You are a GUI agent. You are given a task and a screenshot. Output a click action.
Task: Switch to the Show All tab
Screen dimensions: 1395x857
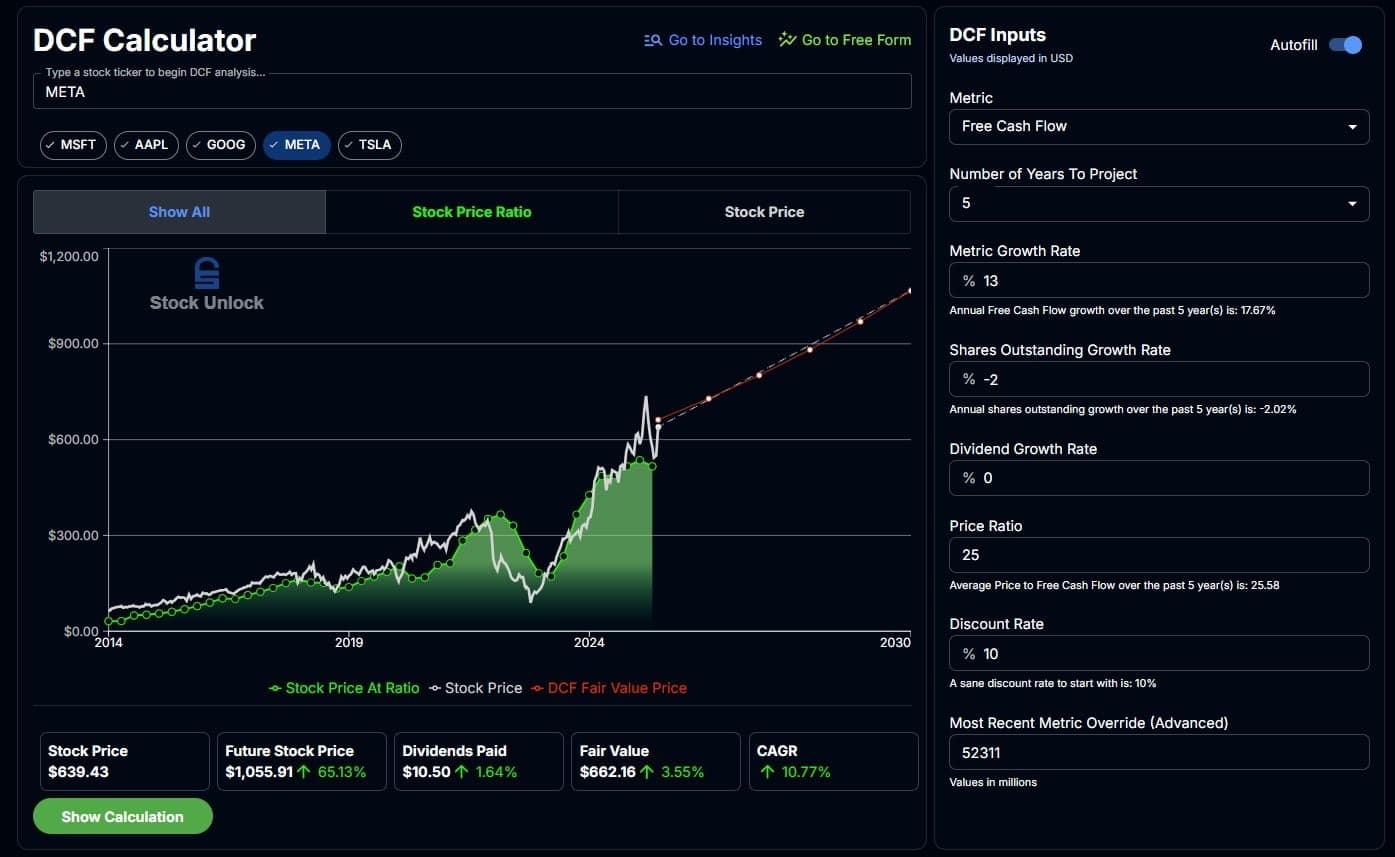[179, 212]
